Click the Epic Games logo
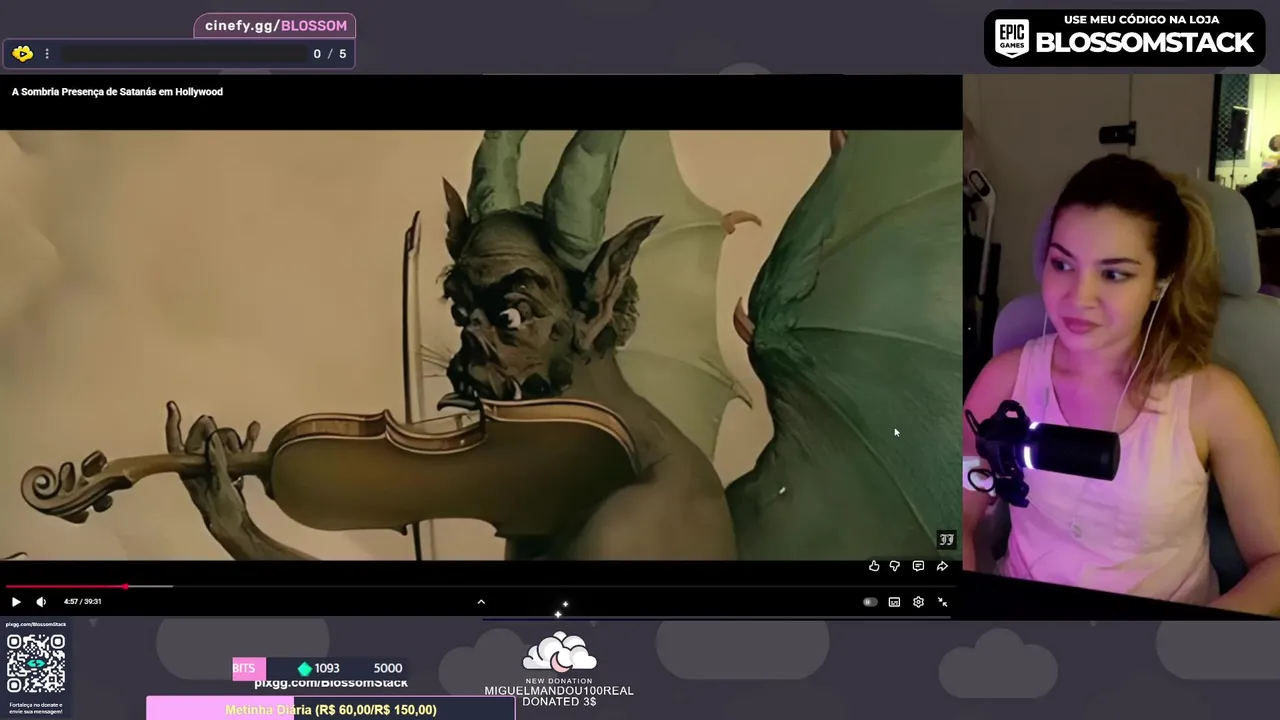This screenshot has height=720, width=1280. point(1012,39)
